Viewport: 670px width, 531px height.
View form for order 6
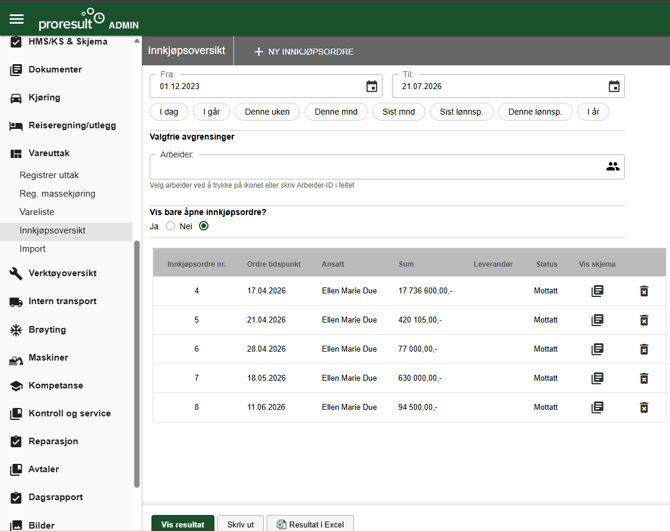pos(597,349)
